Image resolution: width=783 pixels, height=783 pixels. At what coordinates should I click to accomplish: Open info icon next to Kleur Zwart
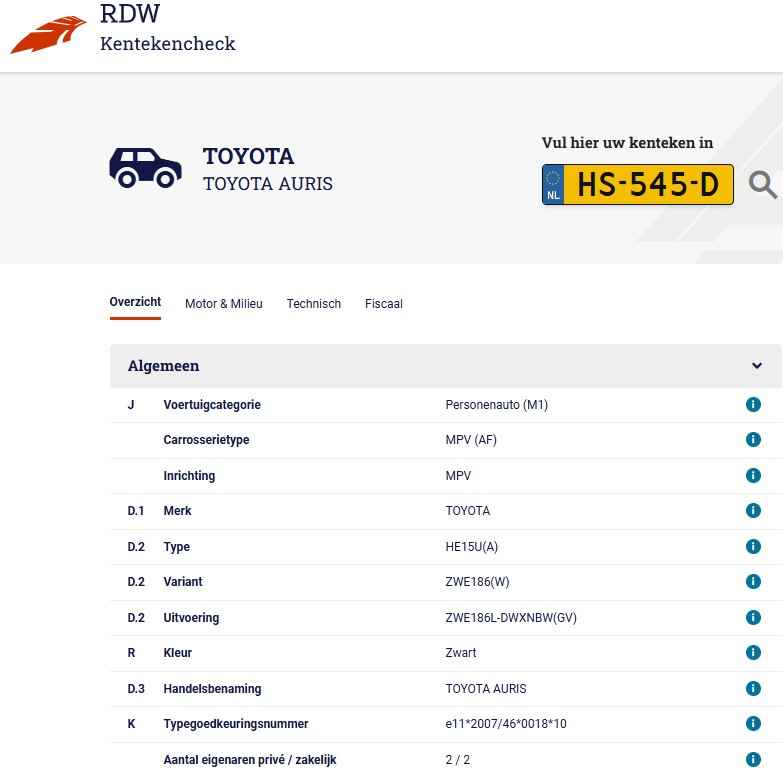coord(753,652)
